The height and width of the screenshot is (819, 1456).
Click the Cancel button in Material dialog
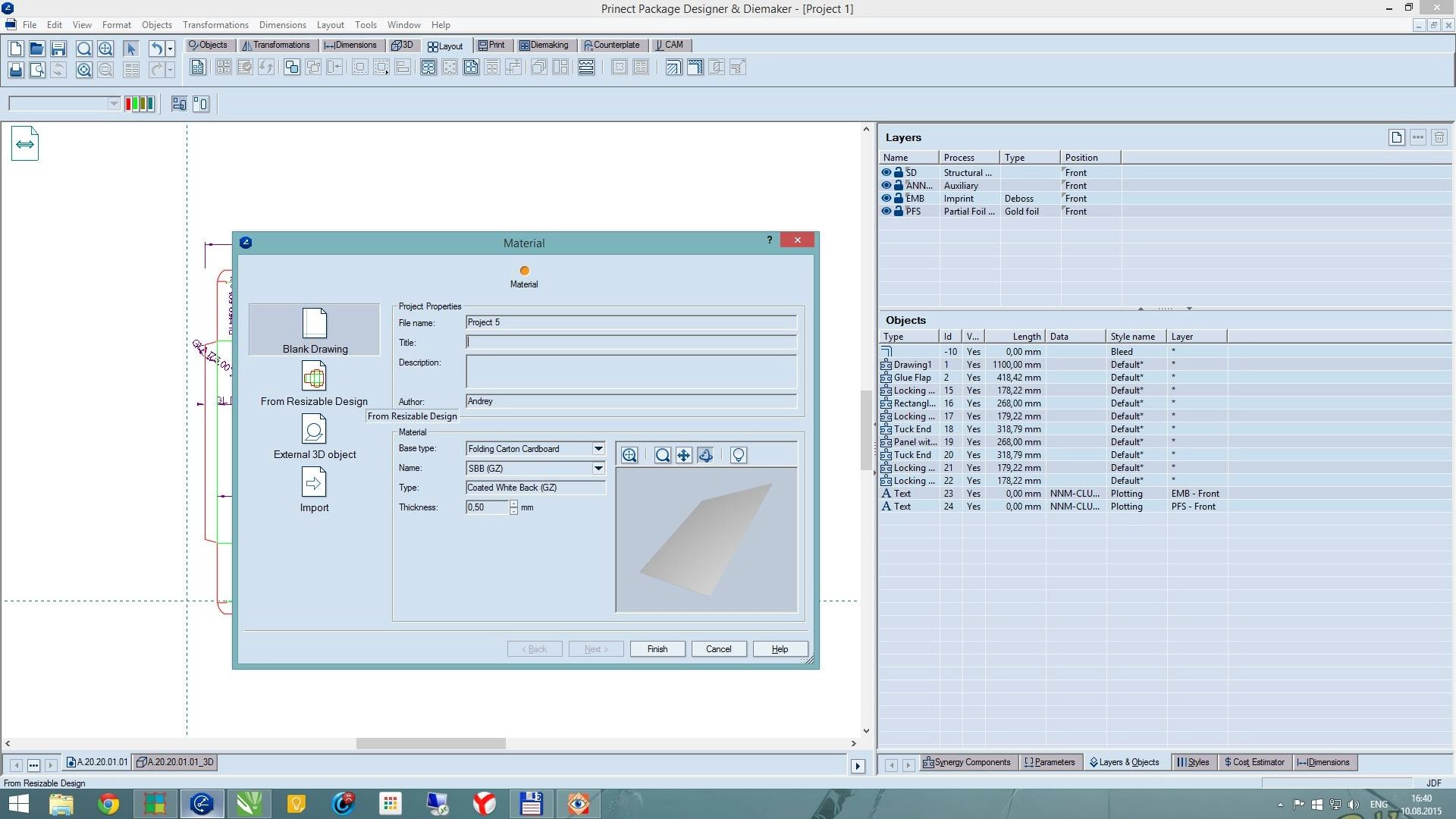coord(719,649)
